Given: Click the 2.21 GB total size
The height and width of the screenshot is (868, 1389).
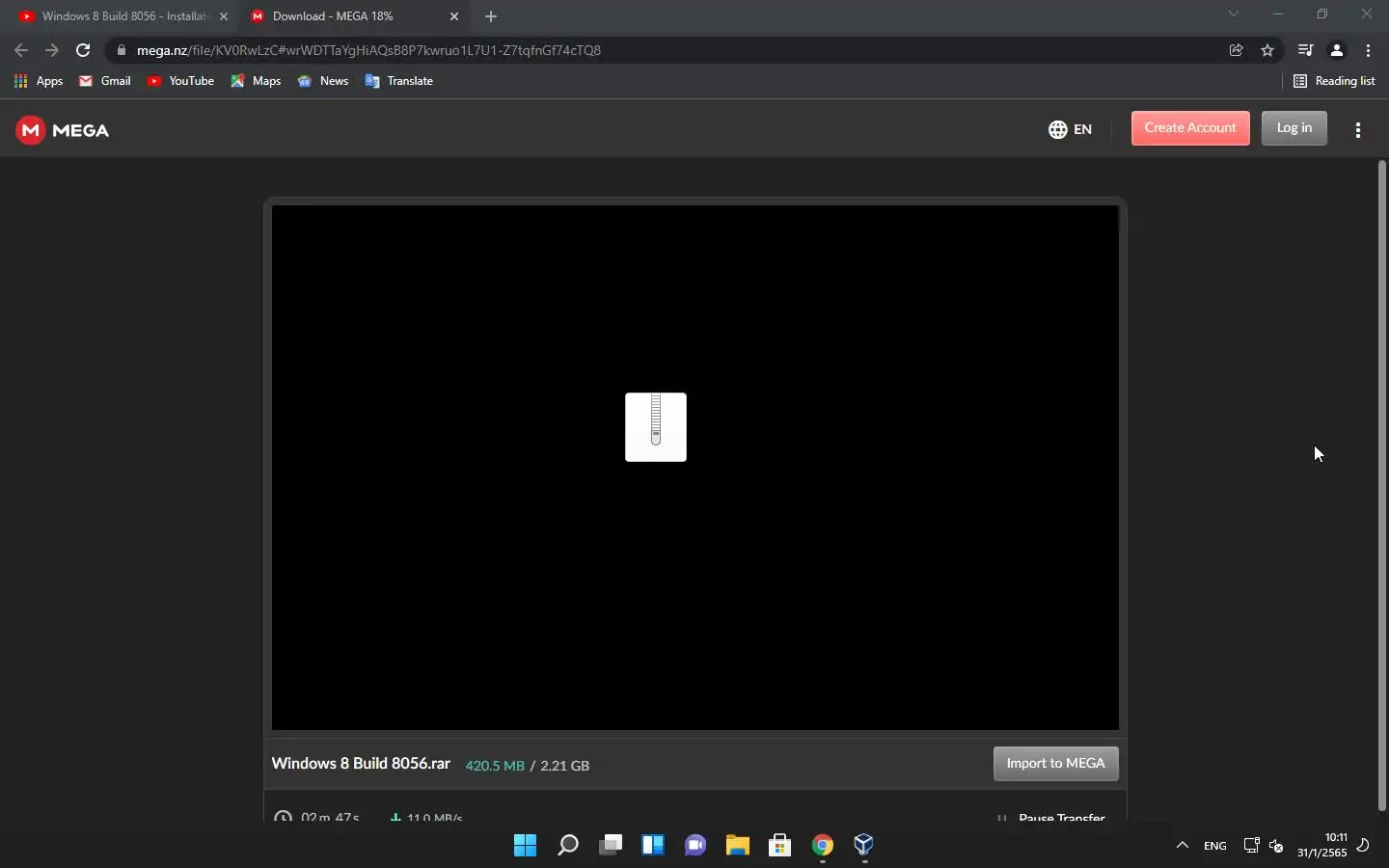Looking at the screenshot, I should coord(565,766).
